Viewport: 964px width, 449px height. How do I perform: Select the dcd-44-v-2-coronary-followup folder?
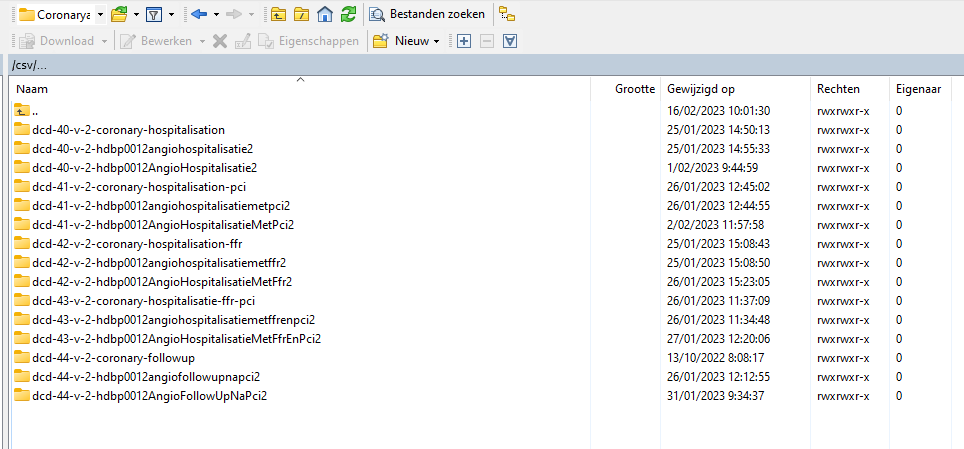tap(113, 357)
